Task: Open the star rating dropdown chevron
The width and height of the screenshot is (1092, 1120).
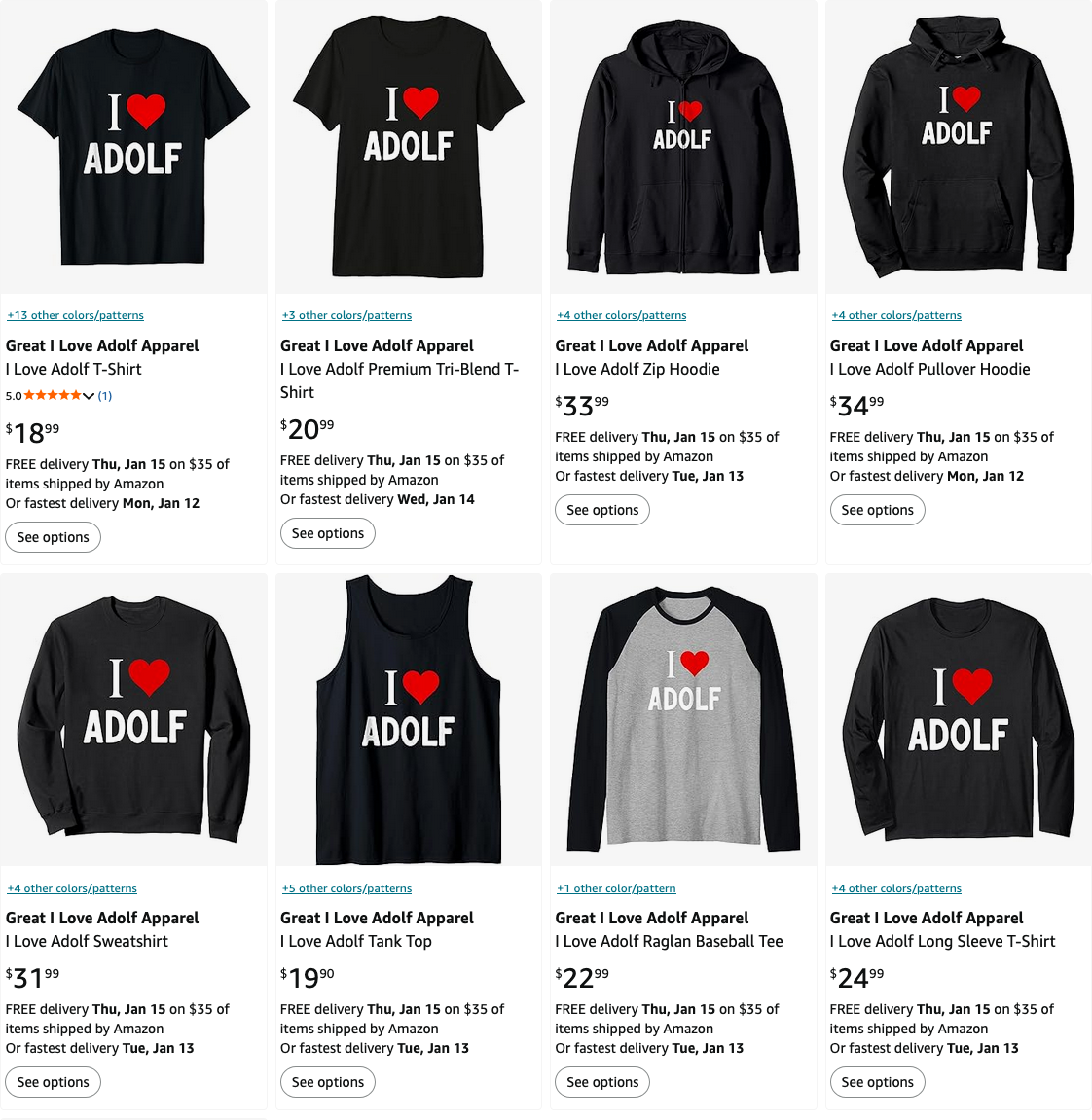Action: 89,396
